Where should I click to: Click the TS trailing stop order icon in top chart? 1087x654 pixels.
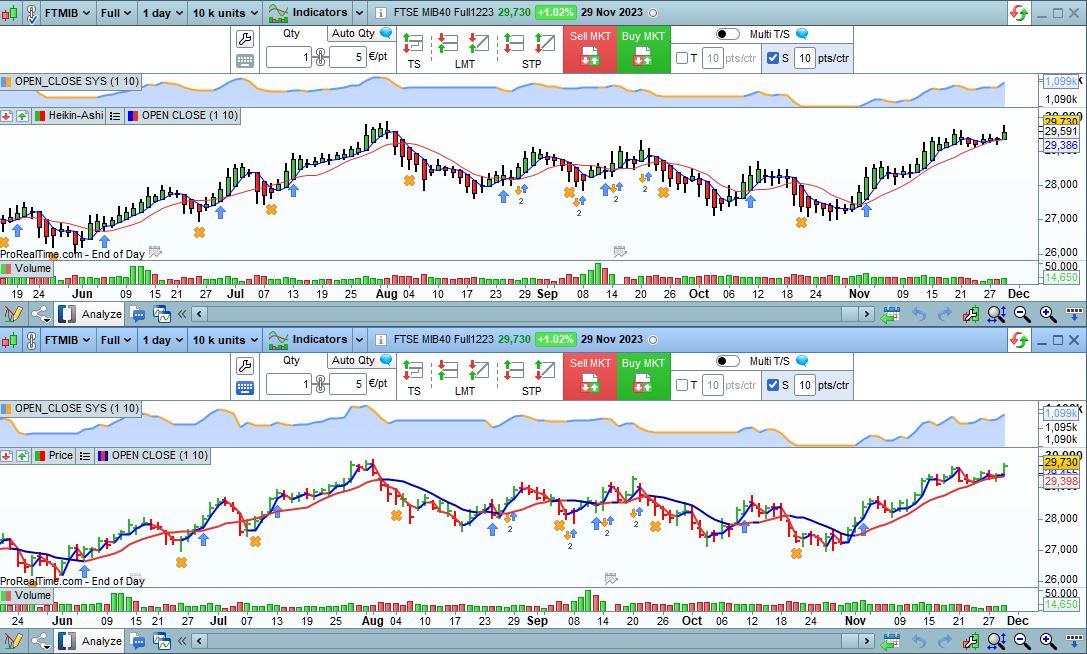(x=413, y=44)
